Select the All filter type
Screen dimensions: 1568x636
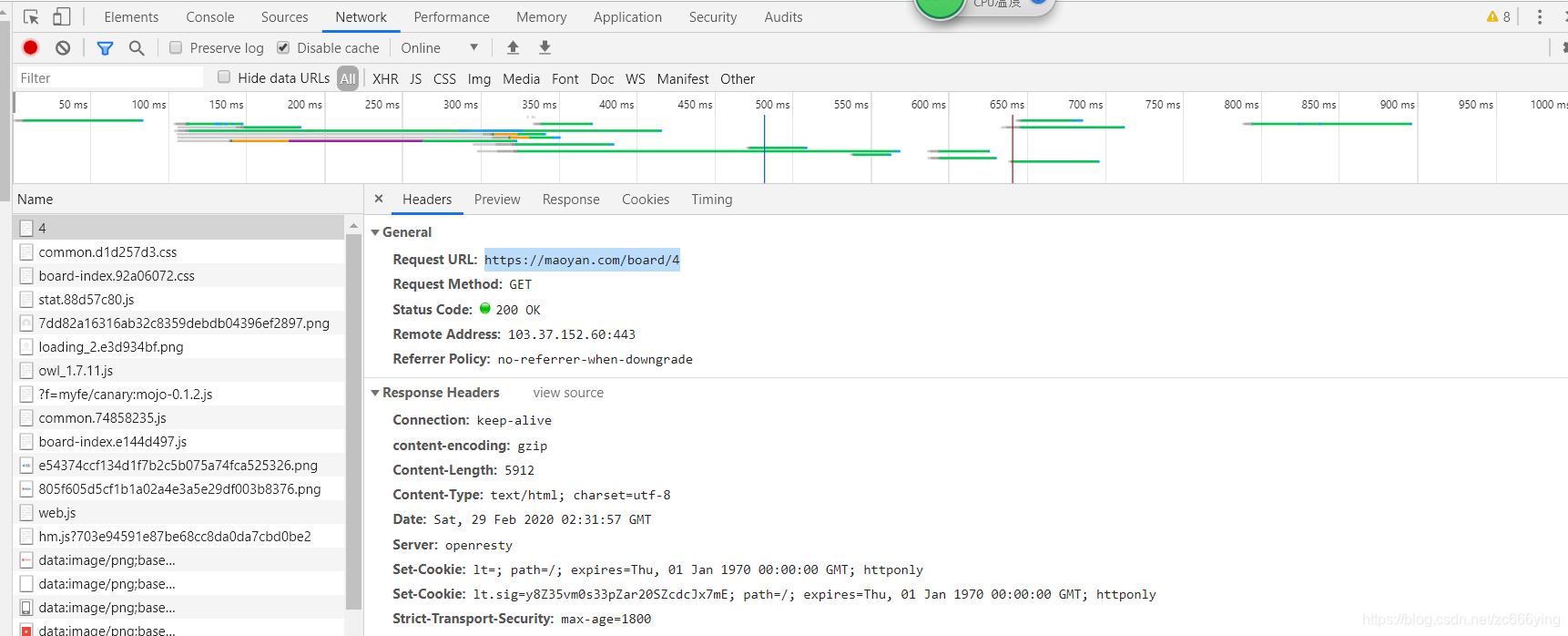click(348, 78)
